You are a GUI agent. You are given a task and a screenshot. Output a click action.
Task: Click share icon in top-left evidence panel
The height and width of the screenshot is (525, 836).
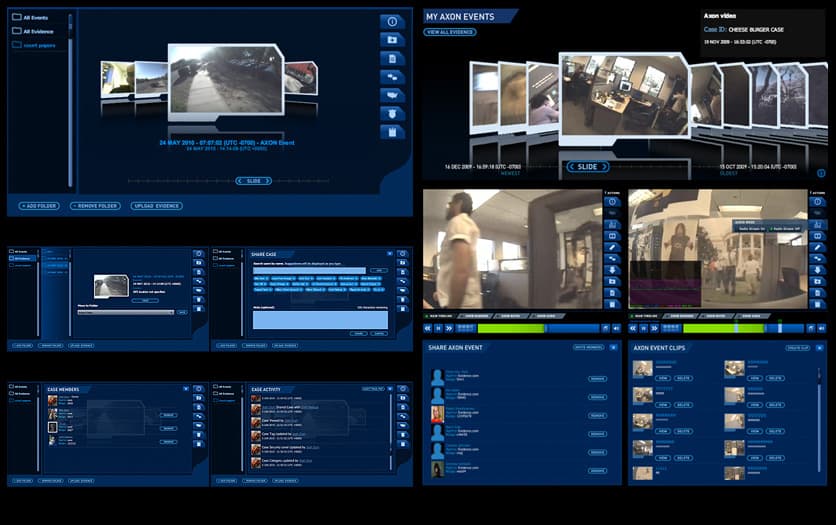coord(392,77)
